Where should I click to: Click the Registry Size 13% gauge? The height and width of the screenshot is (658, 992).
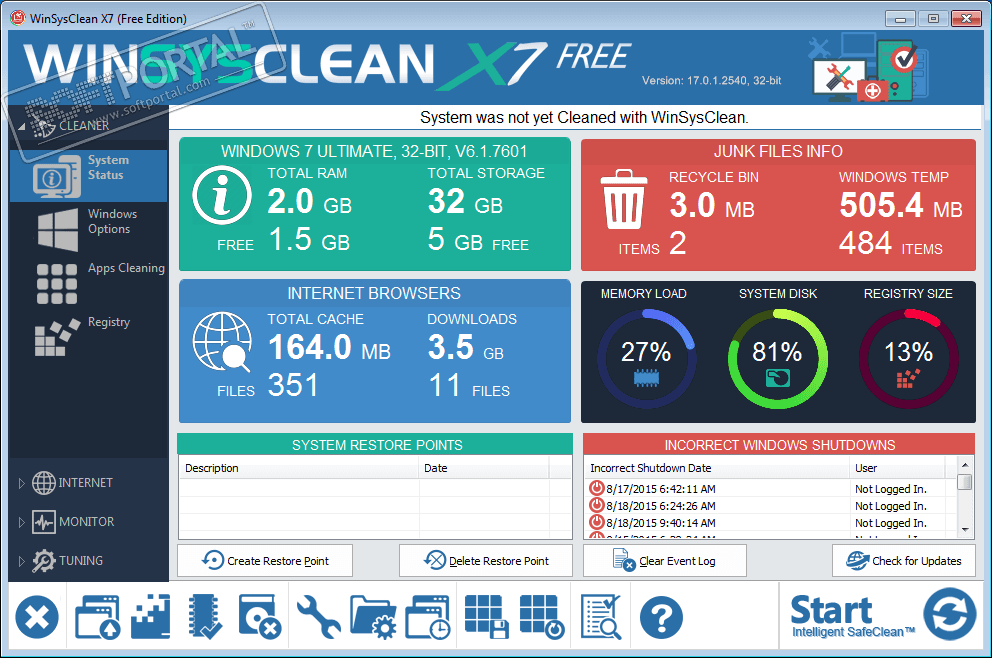[908, 359]
